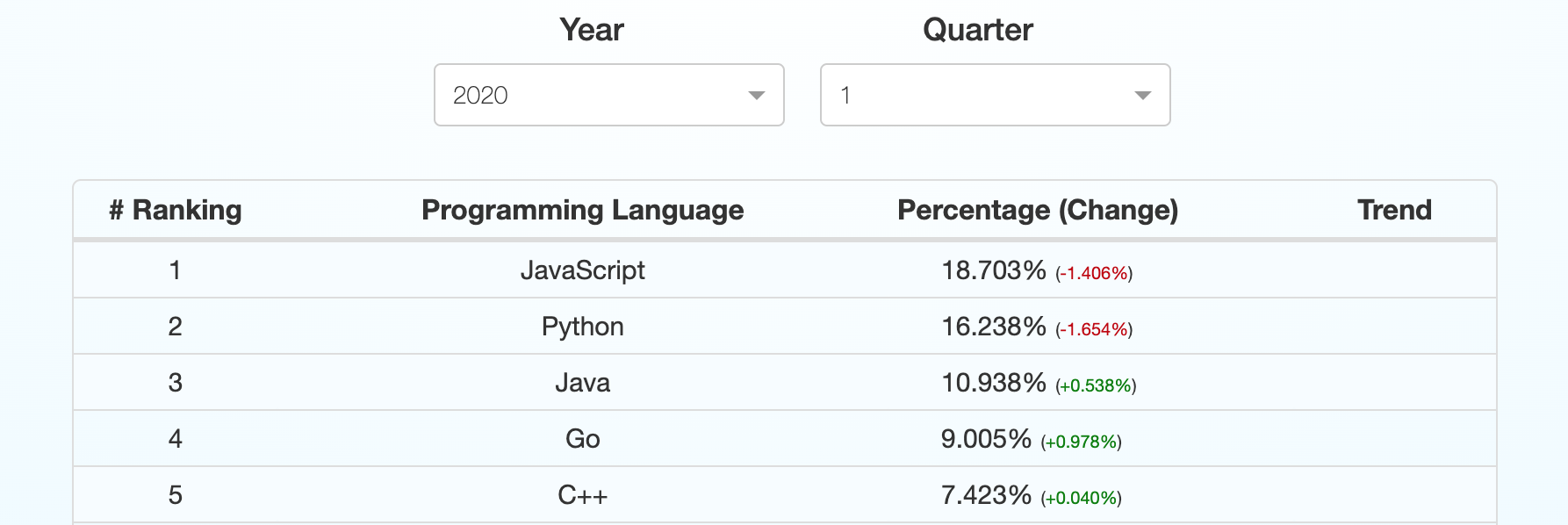Image resolution: width=1568 pixels, height=525 pixels.
Task: Click the Quarter label above the dropdown
Action: coord(977,30)
